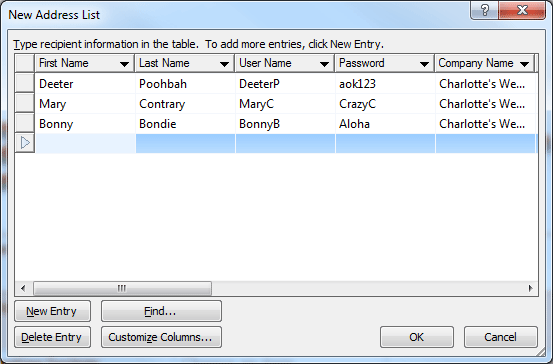Click the Company Name column header

click(485, 63)
